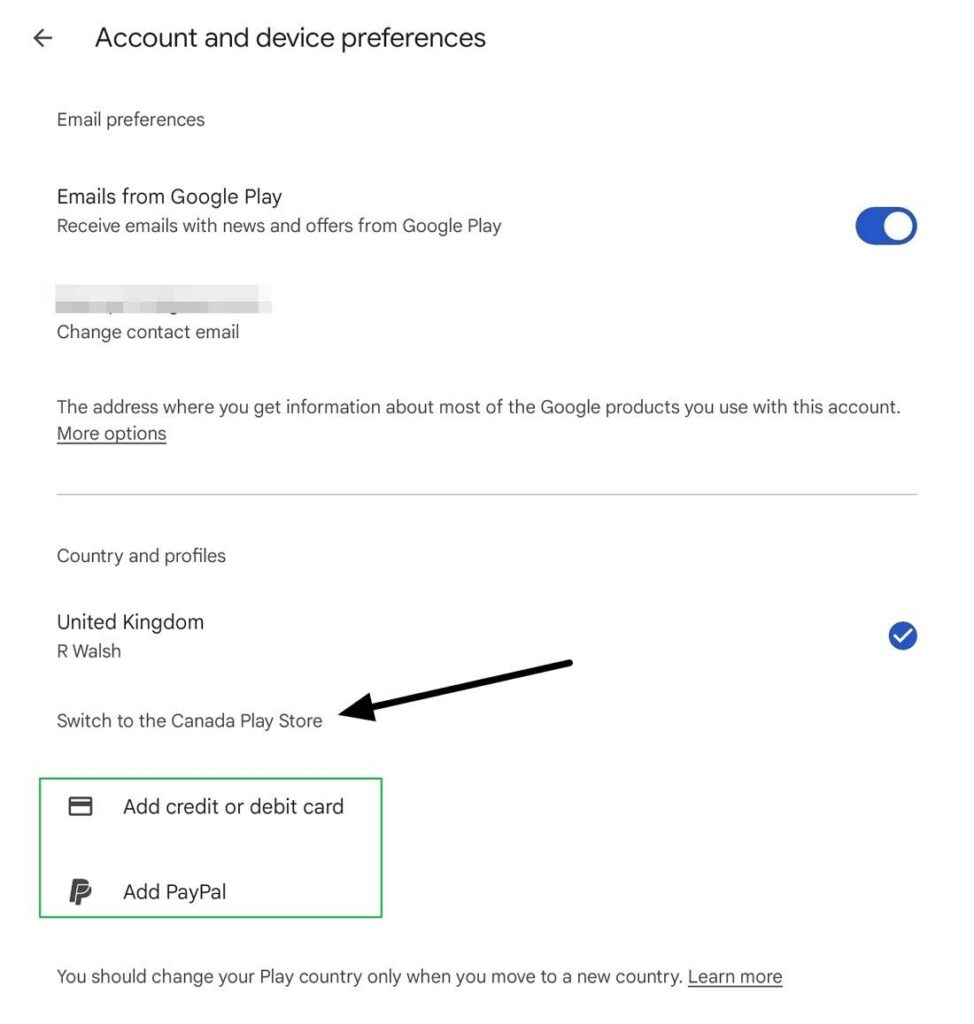The image size is (974, 1024).
Task: Click the R Walsh profile name
Action: point(89,651)
